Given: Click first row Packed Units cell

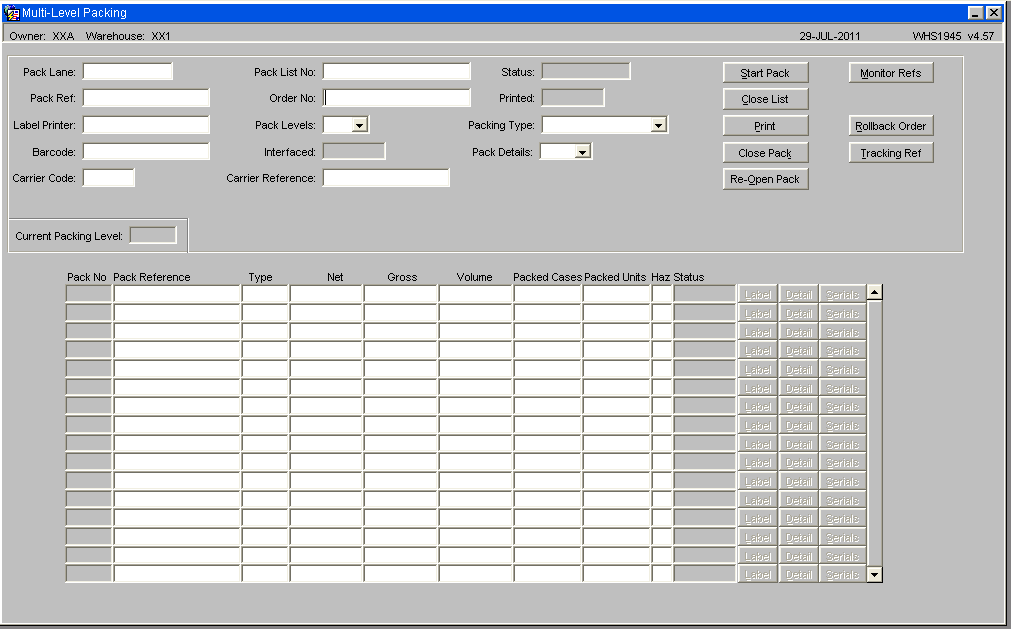Looking at the screenshot, I should (617, 295).
